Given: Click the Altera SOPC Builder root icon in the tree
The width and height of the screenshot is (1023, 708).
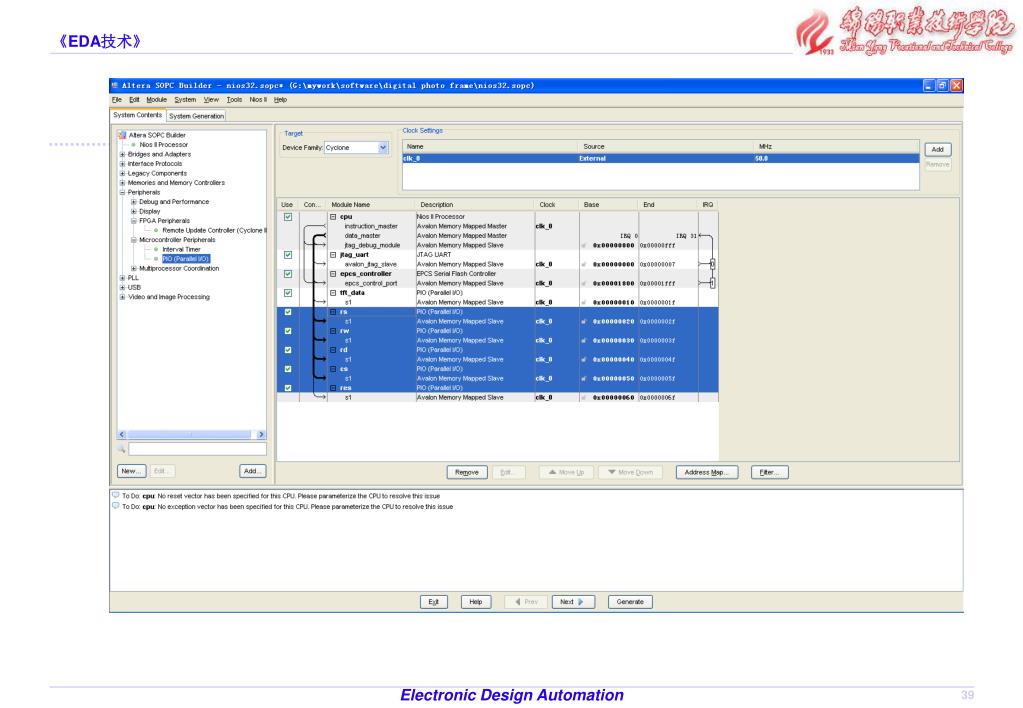Looking at the screenshot, I should click(122, 135).
